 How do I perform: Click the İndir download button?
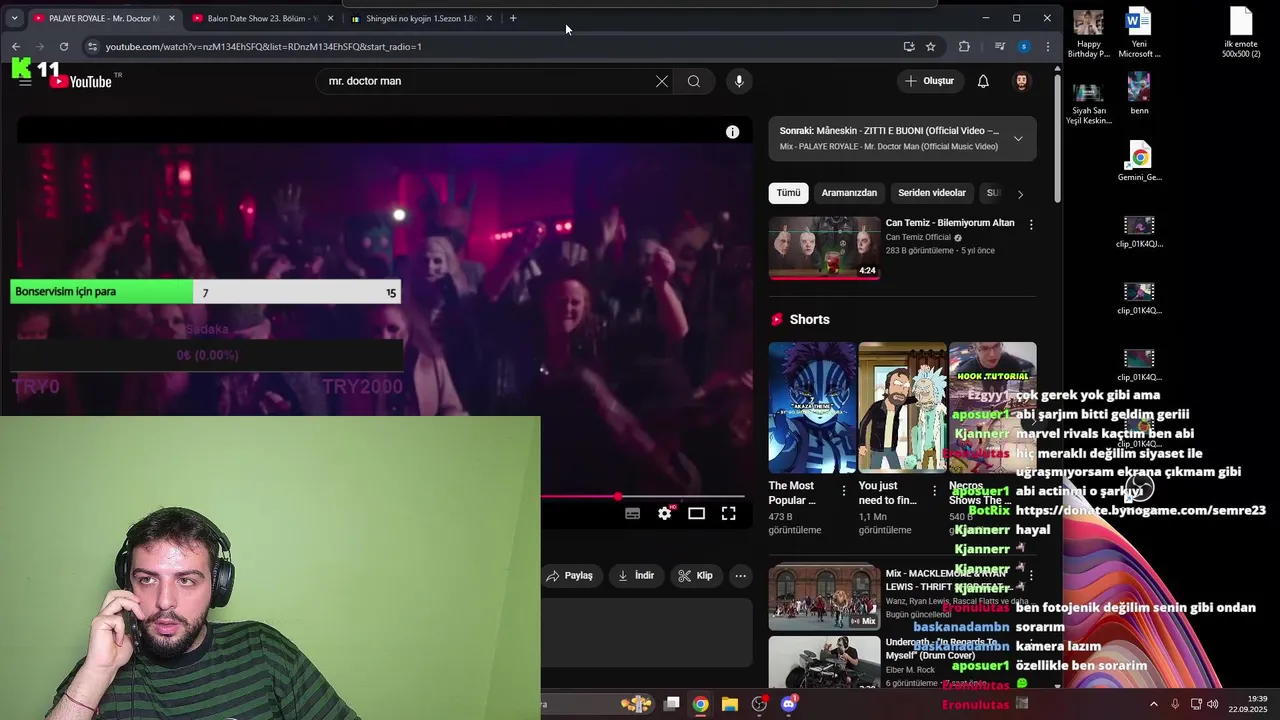click(636, 575)
